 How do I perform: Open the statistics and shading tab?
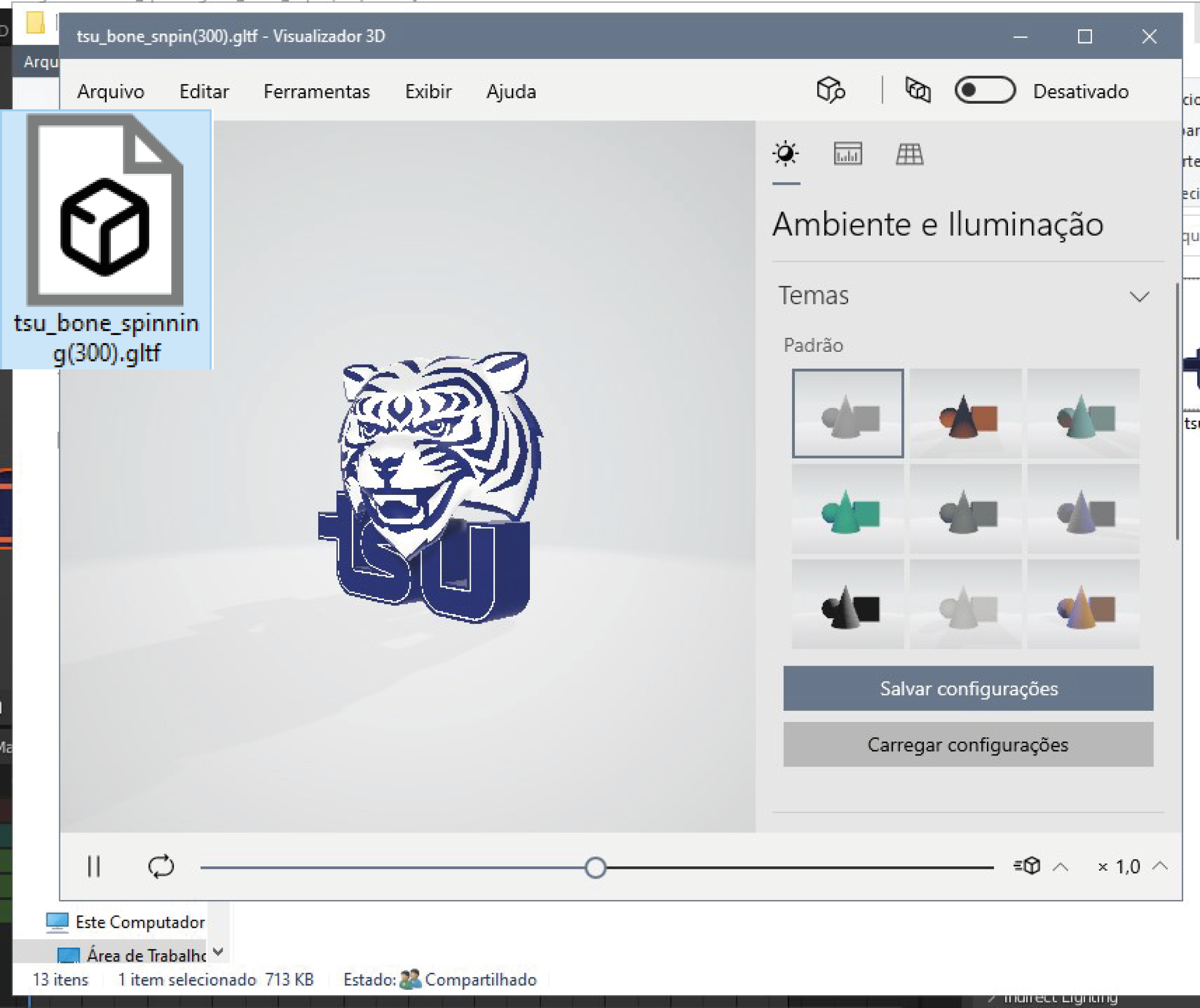click(847, 154)
